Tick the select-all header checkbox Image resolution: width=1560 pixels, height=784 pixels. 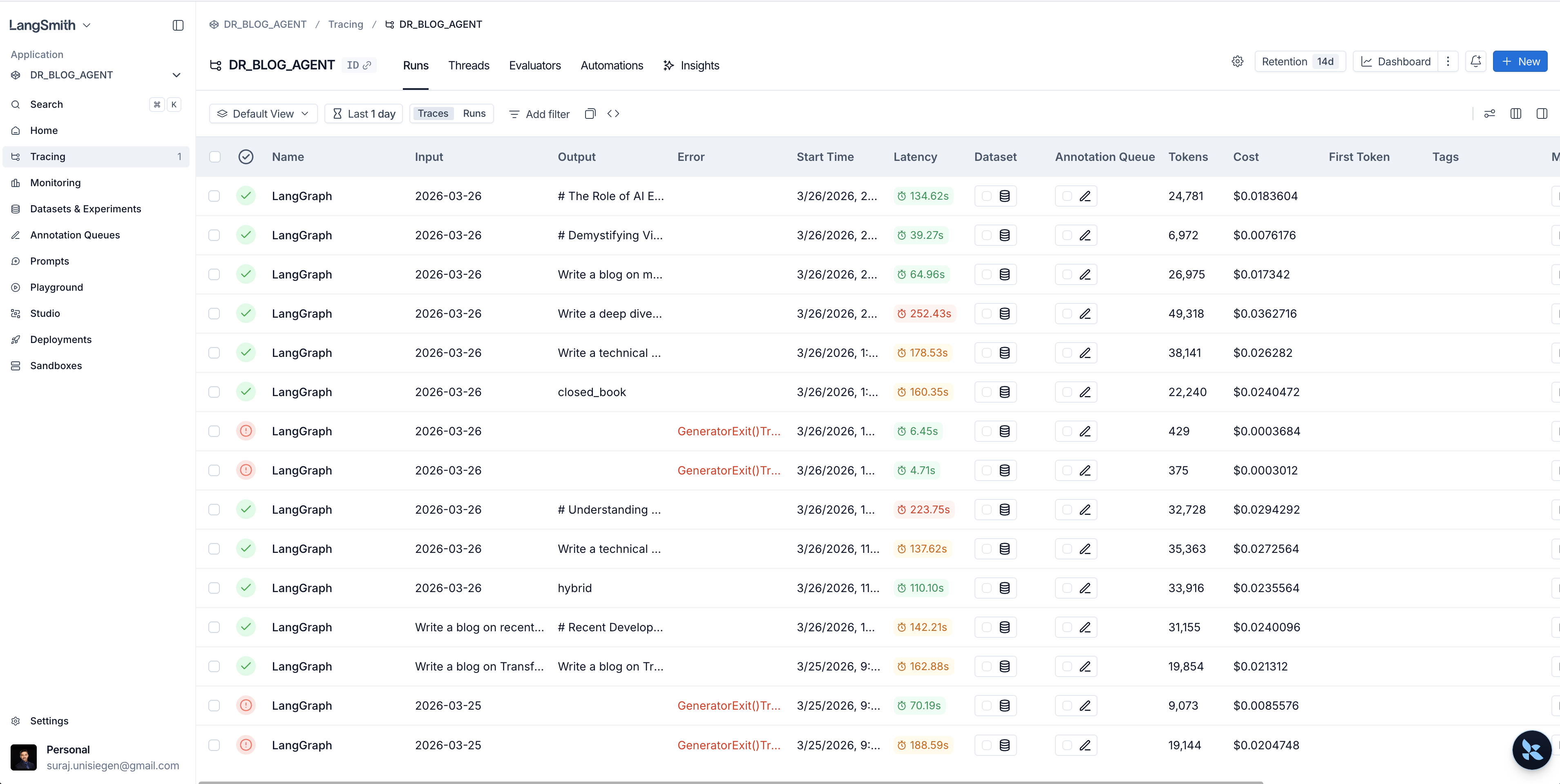[x=215, y=157]
